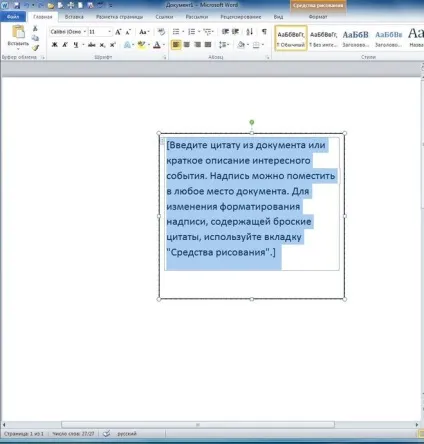424x444 pixels.
Task: Click the green rotation handle above text box
Action: (x=252, y=122)
